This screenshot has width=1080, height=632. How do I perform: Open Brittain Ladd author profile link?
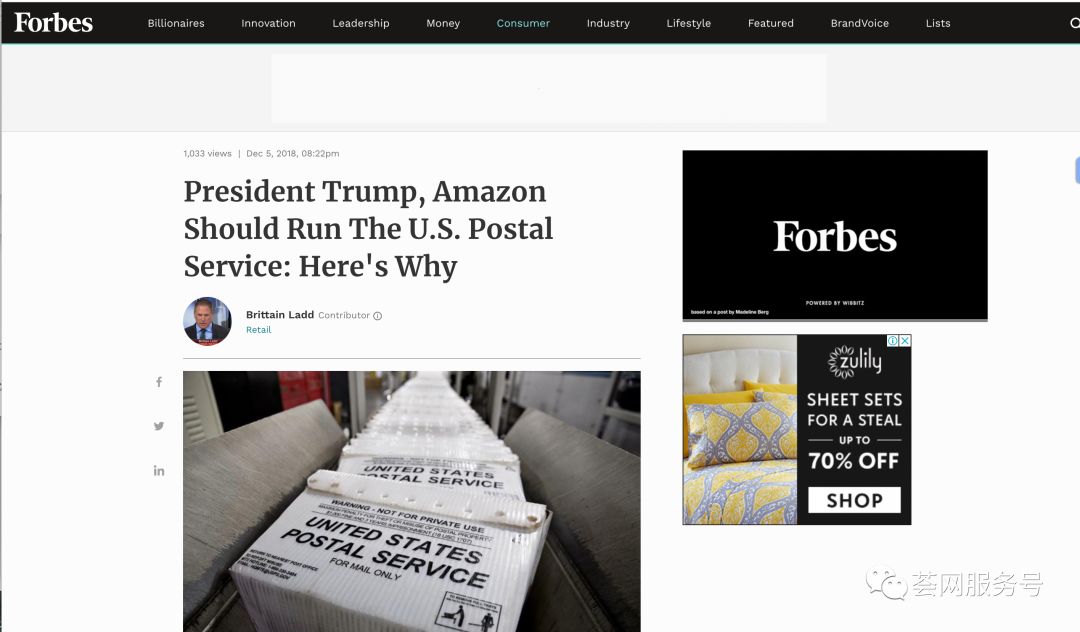(280, 315)
